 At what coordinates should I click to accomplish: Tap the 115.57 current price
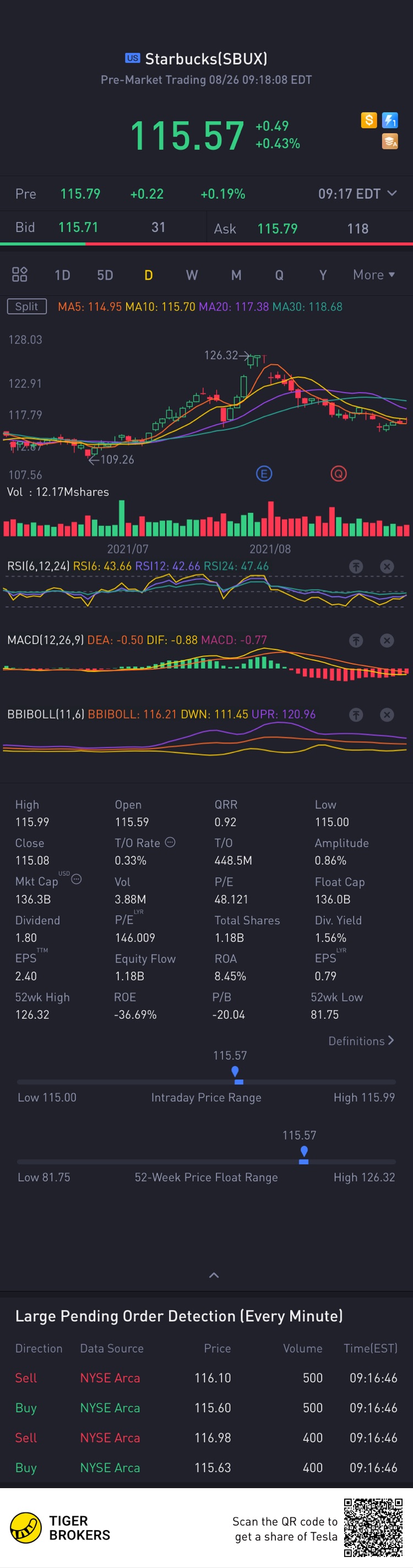click(187, 135)
